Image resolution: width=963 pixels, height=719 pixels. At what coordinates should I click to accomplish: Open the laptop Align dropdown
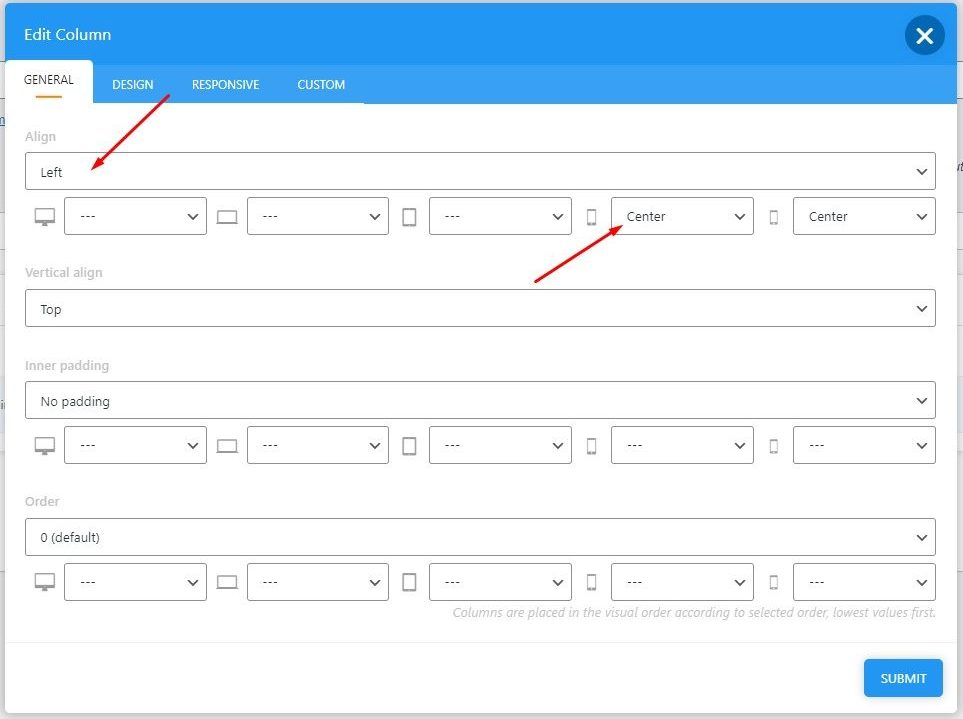[x=318, y=216]
